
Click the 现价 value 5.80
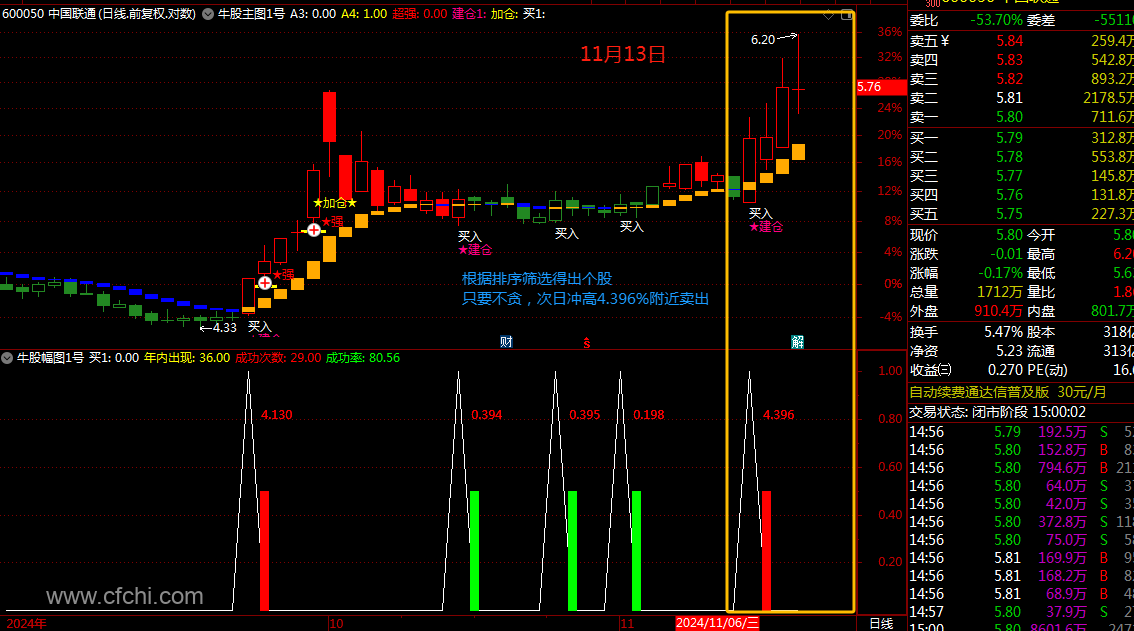(x=1009, y=234)
